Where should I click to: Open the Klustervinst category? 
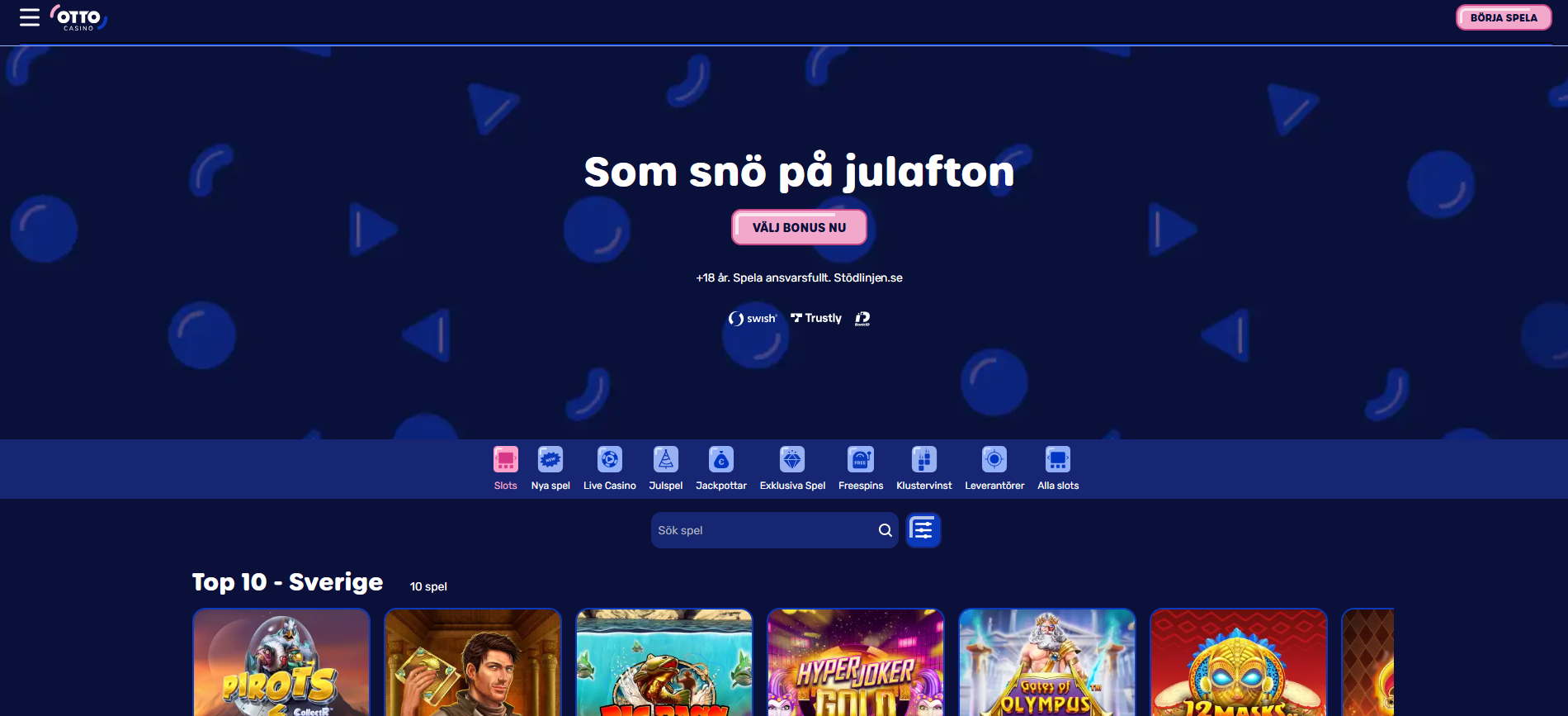point(924,468)
